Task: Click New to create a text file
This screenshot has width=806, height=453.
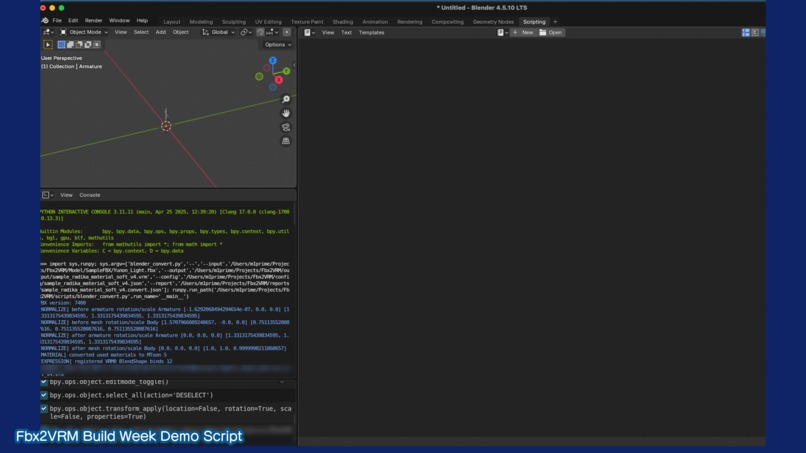Action: coord(524,32)
